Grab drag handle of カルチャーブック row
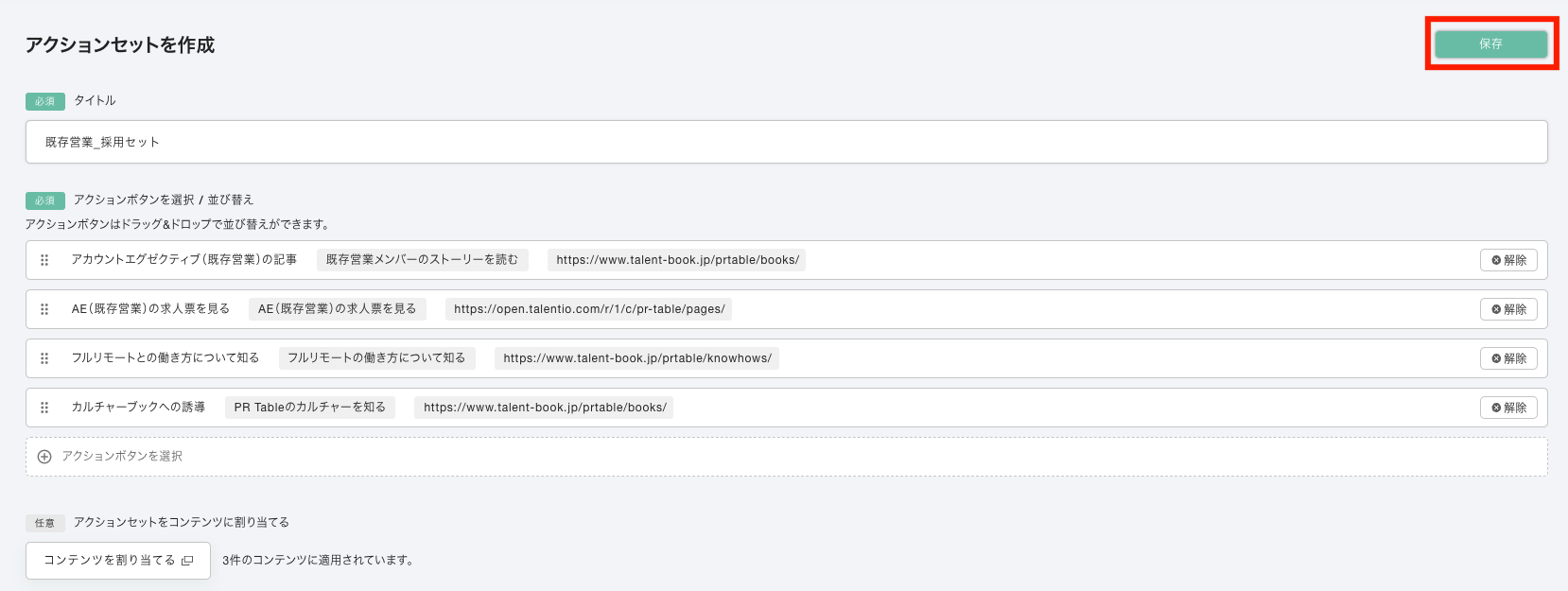 tap(44, 408)
